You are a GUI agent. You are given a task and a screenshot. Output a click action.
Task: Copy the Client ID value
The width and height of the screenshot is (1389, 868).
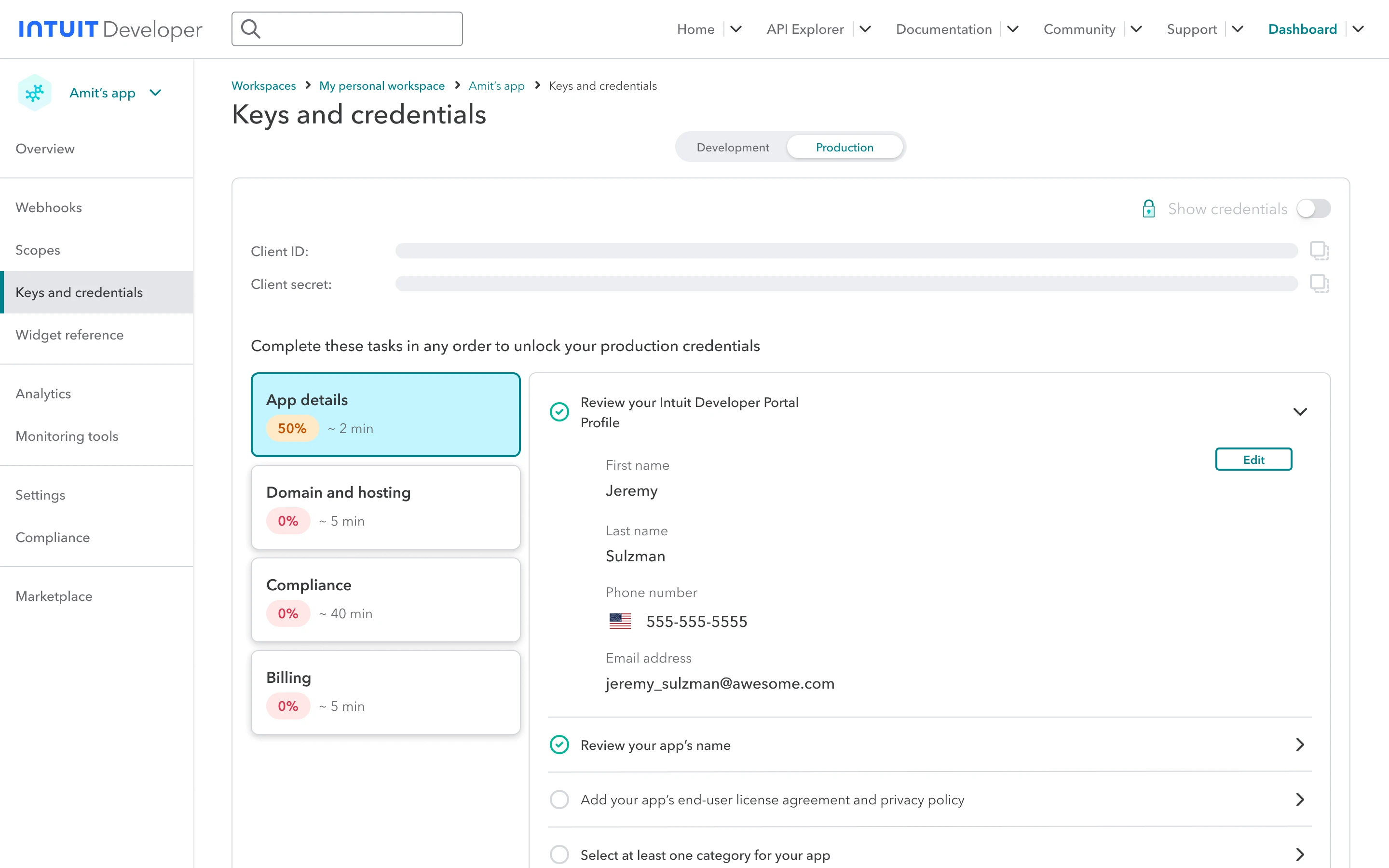[1319, 250]
